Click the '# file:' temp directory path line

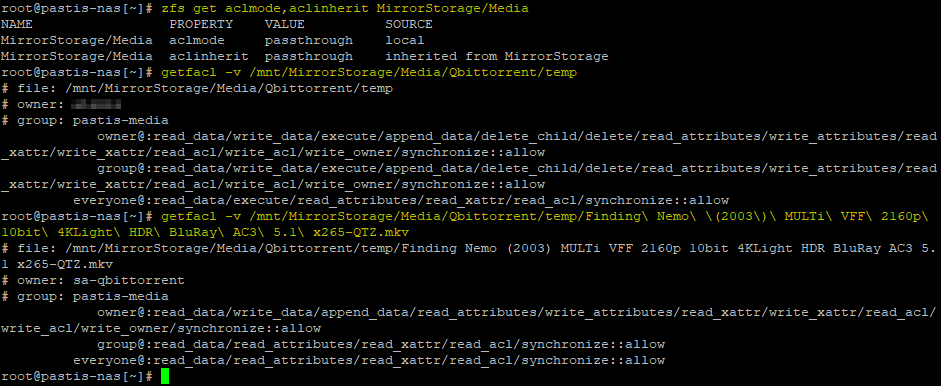point(197,88)
